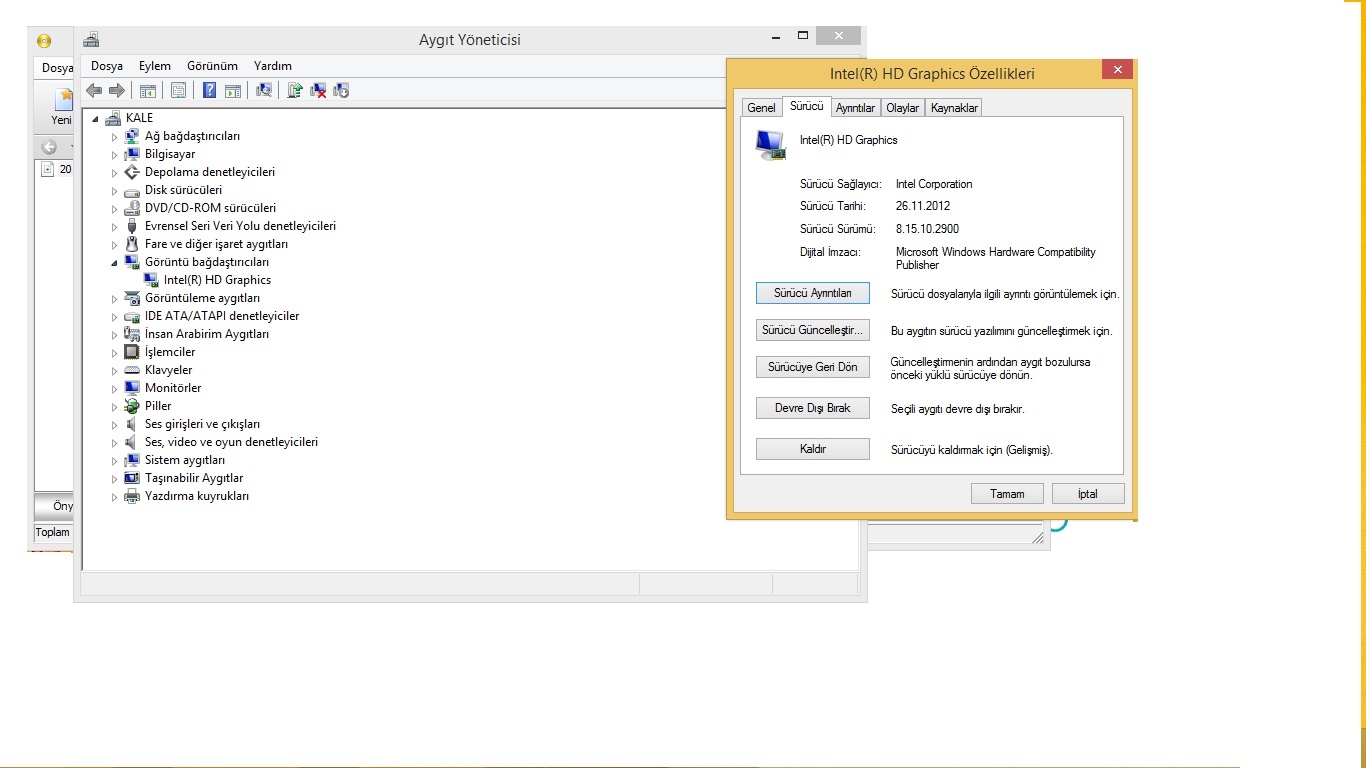Screen dimensions: 1366x768
Task: Expand the Ses girişleri ve çıkışları node
Action: tap(114, 425)
